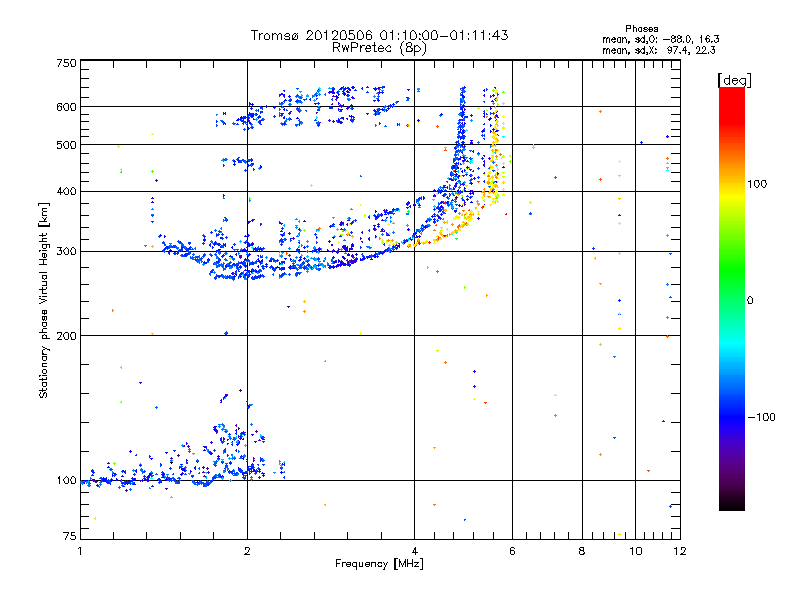Click the x-axis tick label '4'
The height and width of the screenshot is (600, 800).
coord(414,551)
